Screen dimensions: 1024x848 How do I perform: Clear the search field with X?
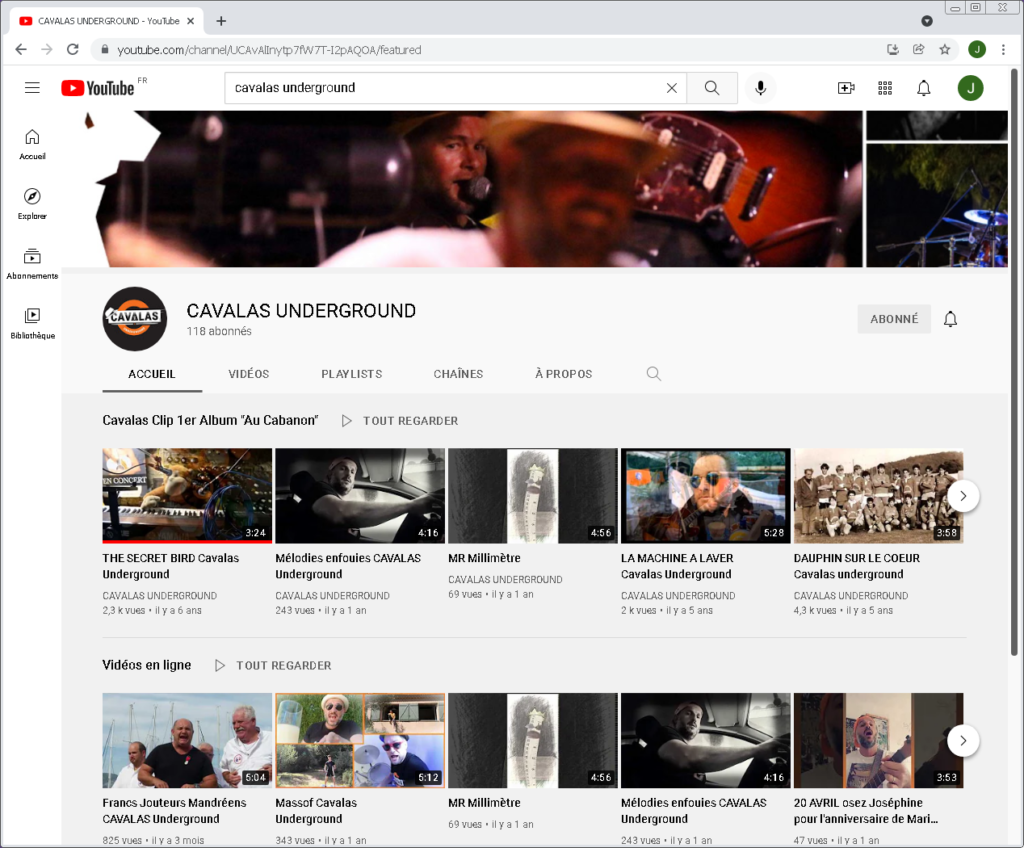click(x=671, y=88)
